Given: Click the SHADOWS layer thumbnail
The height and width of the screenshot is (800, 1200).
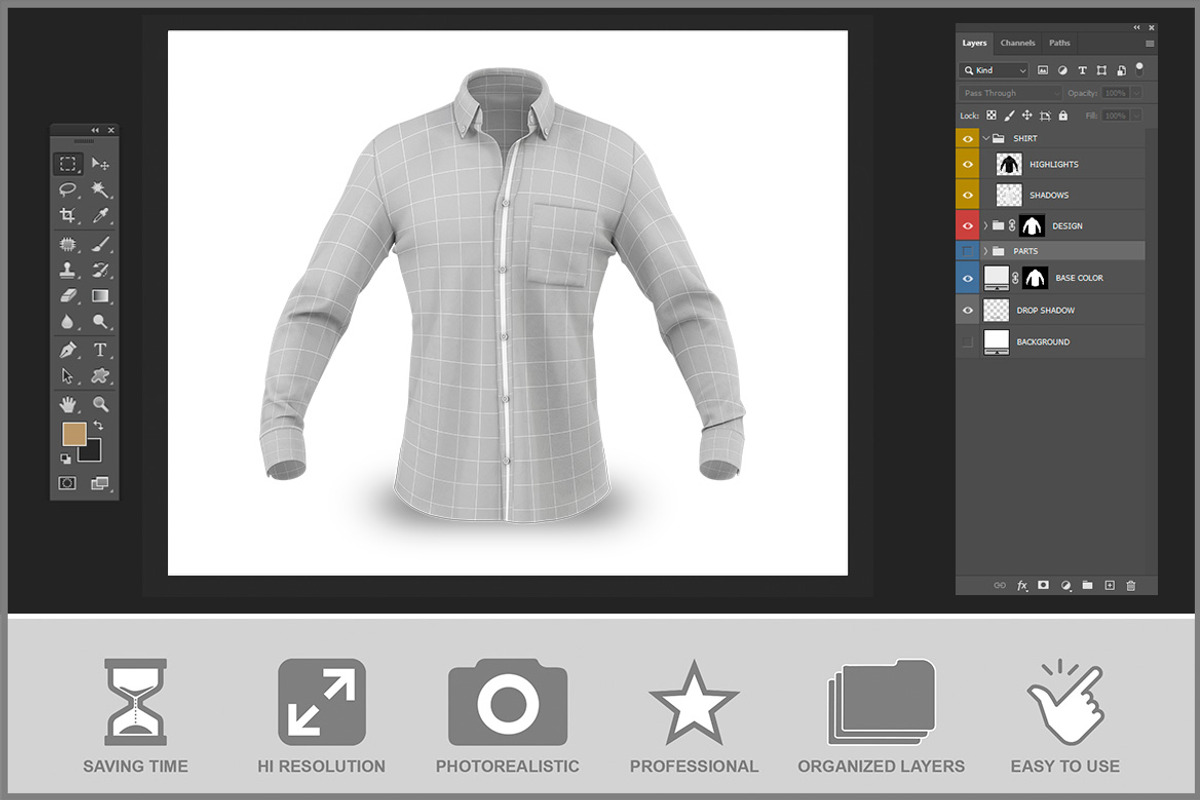Looking at the screenshot, I should click(1009, 195).
